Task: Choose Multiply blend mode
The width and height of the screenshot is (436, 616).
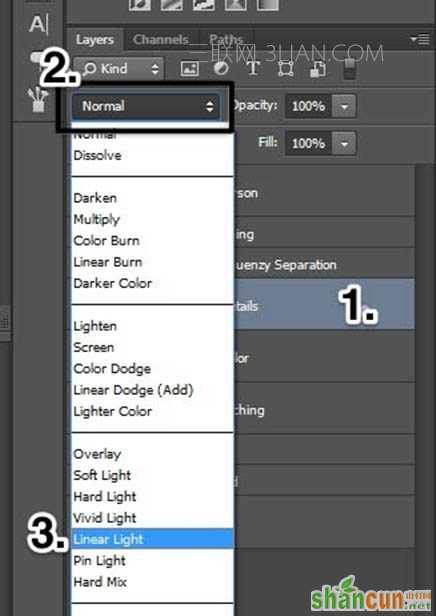Action: (x=97, y=219)
